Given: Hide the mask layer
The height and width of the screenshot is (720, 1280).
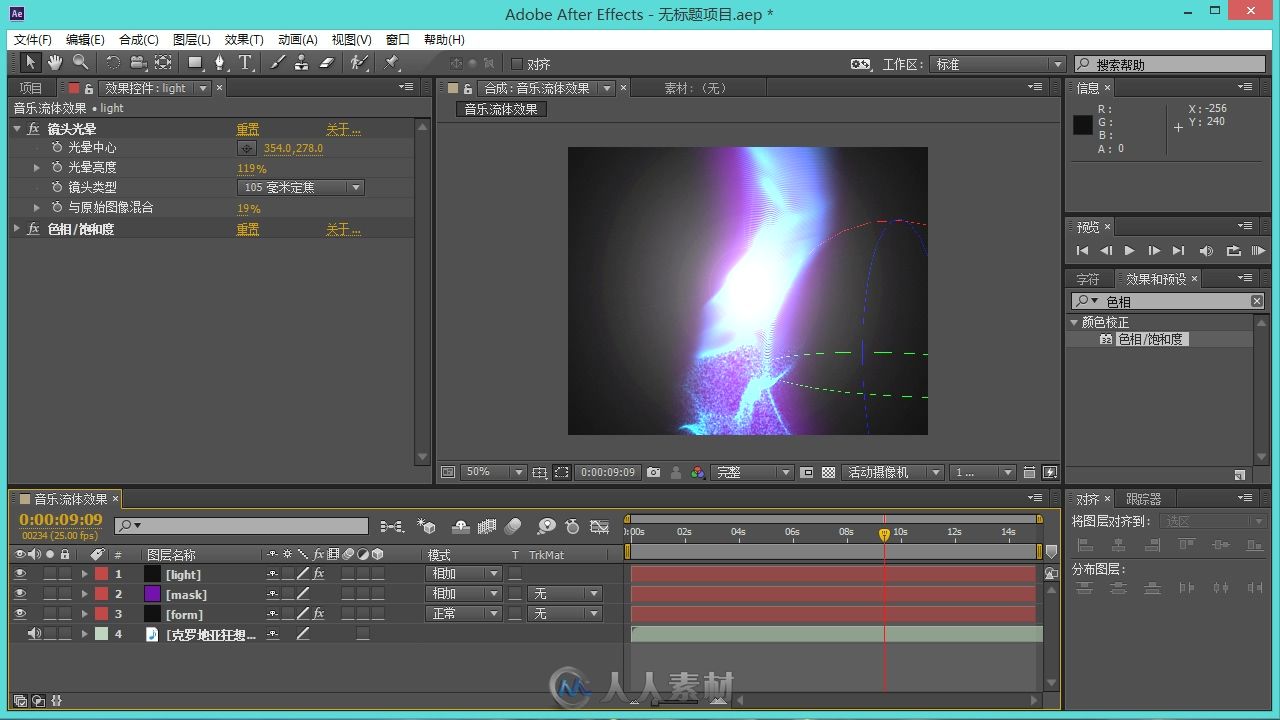Looking at the screenshot, I should tap(20, 594).
